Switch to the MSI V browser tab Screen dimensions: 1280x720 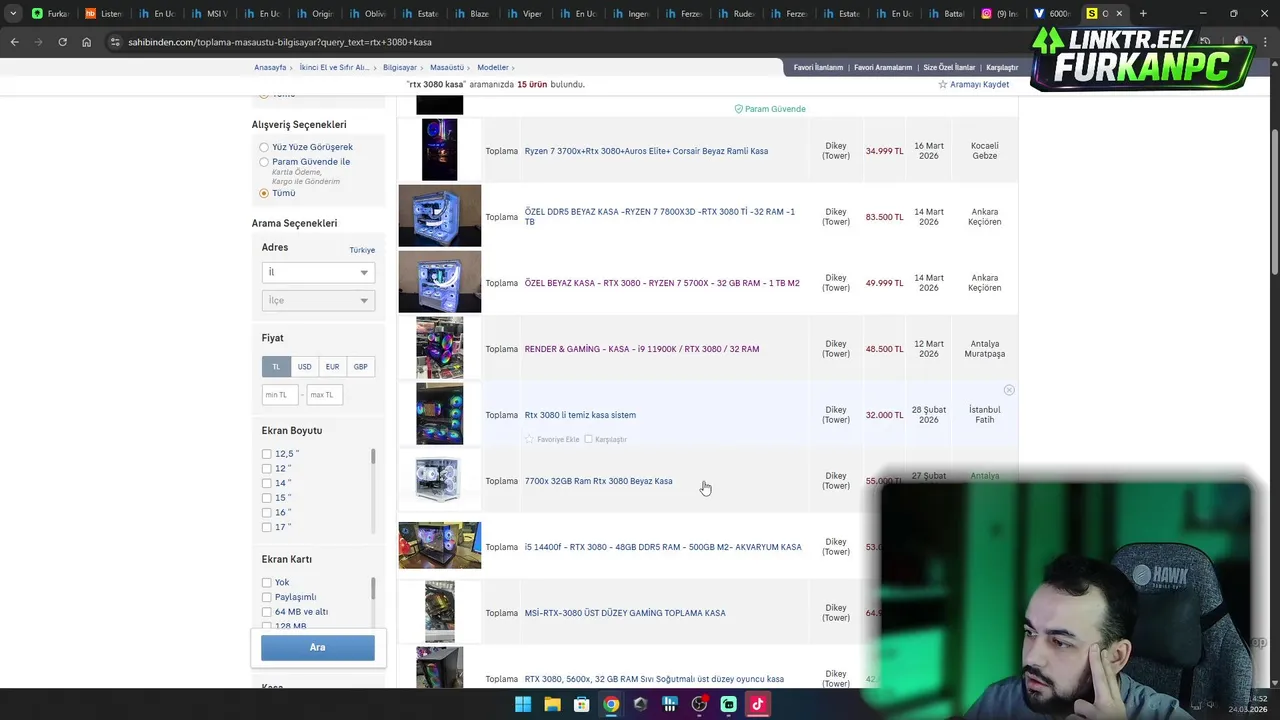click(208, 13)
